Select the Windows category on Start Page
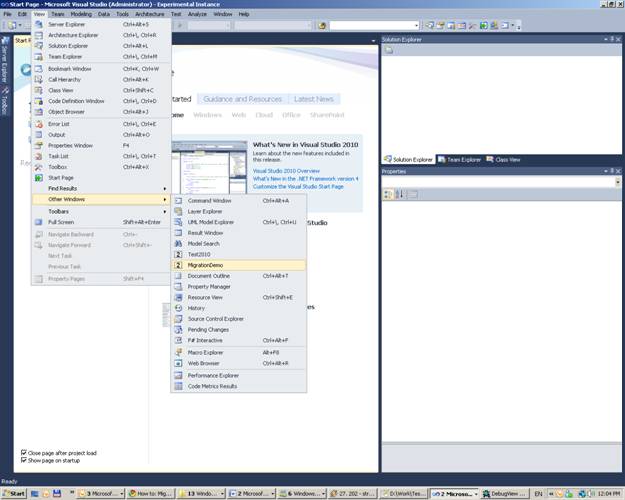The height and width of the screenshot is (500, 625). click(x=207, y=115)
